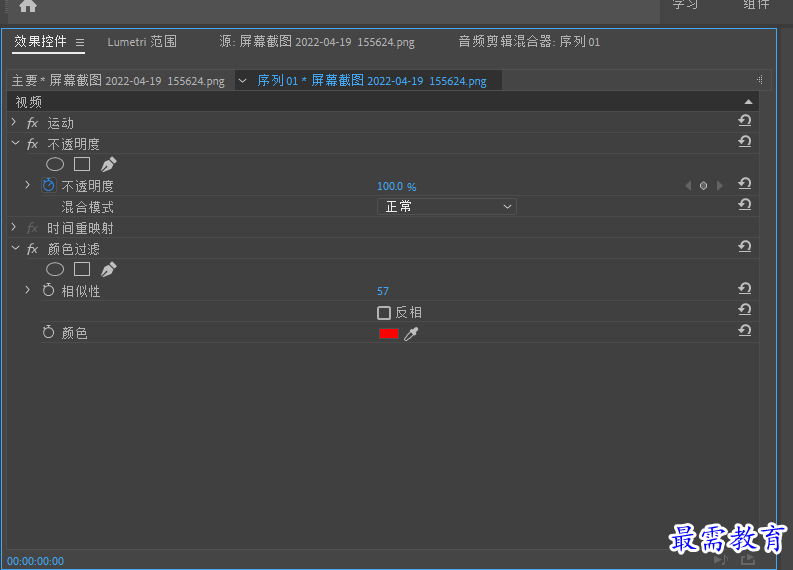Image resolution: width=793 pixels, height=570 pixels.
Task: Add or remove 不透明度 keyframe
Action: (x=703, y=186)
